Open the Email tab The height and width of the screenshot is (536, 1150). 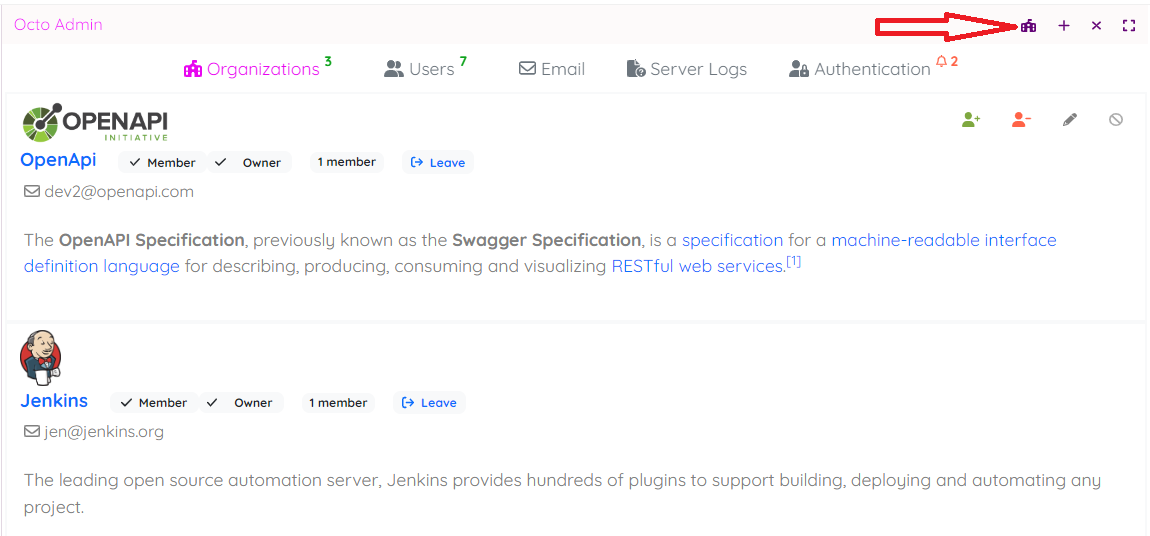[552, 69]
